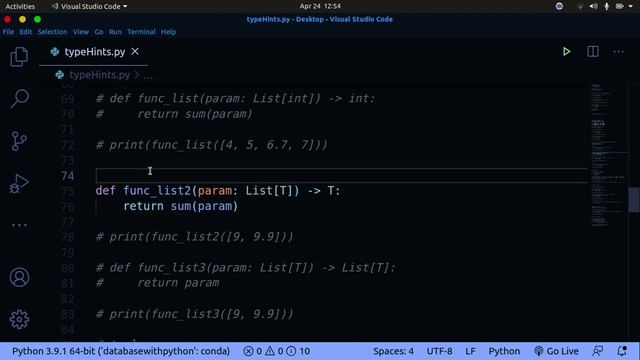Open the notifications bell
Image resolution: width=640 pixels, height=360 pixels.
(622, 351)
